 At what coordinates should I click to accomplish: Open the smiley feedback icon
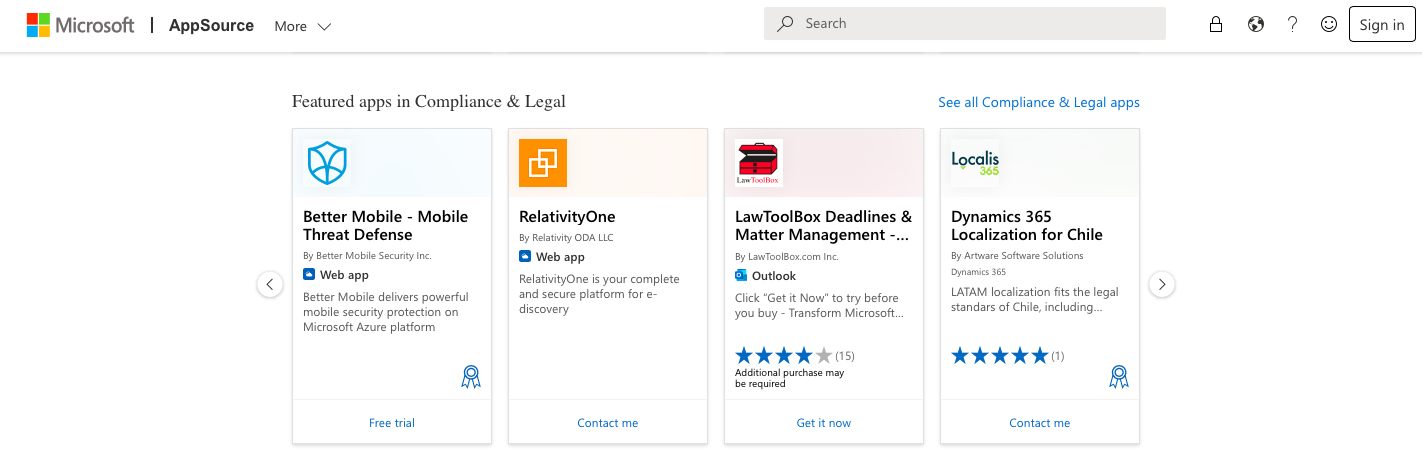(x=1329, y=25)
